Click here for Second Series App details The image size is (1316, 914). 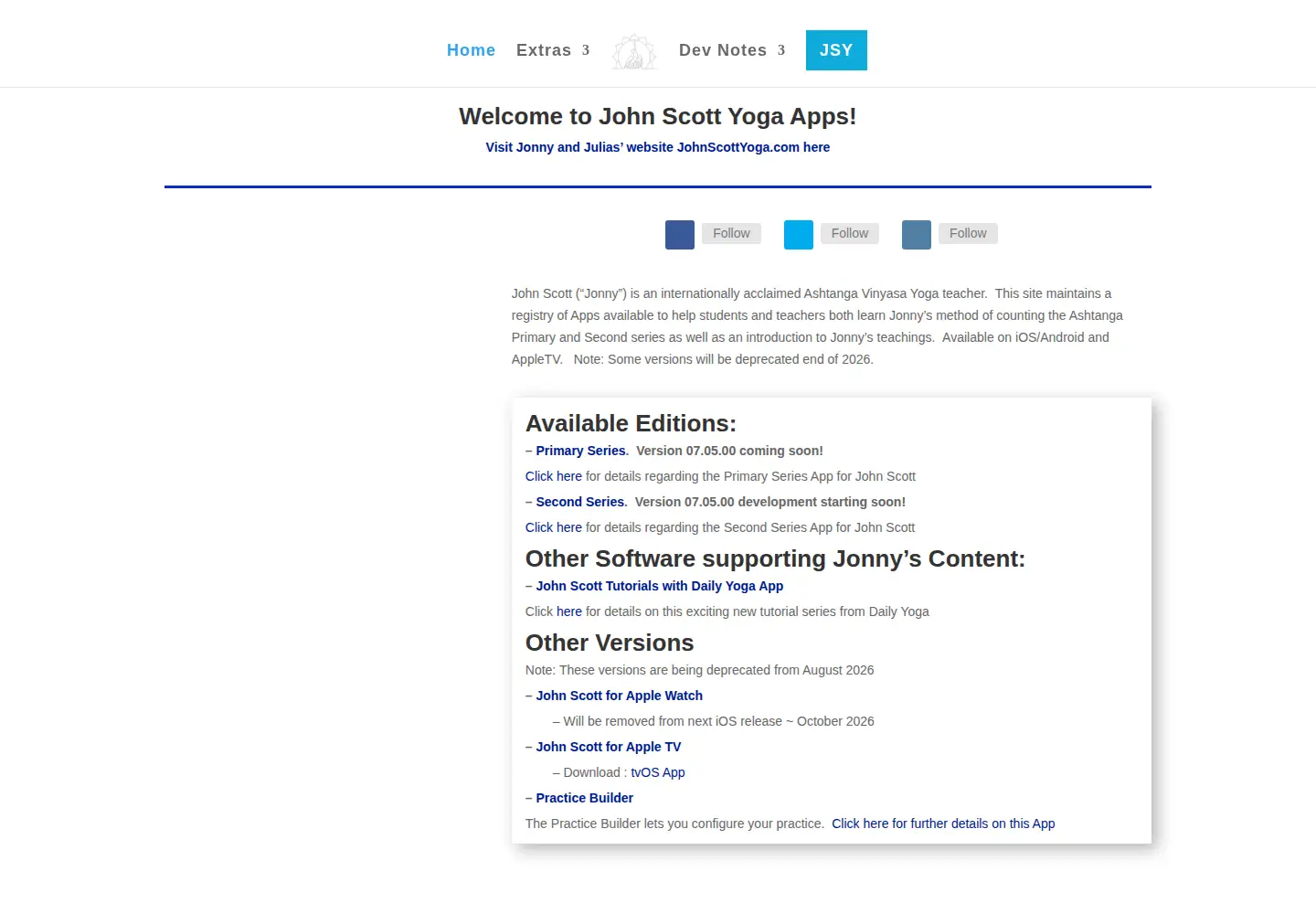(554, 527)
